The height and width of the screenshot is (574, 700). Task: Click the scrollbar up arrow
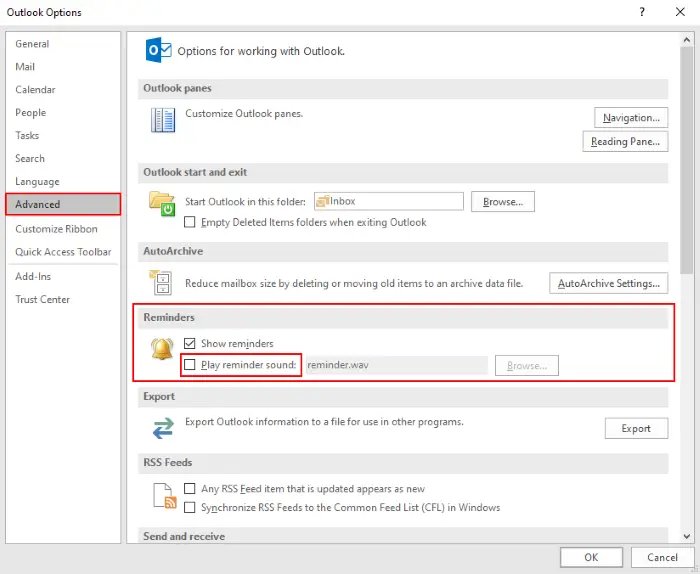pos(687,40)
